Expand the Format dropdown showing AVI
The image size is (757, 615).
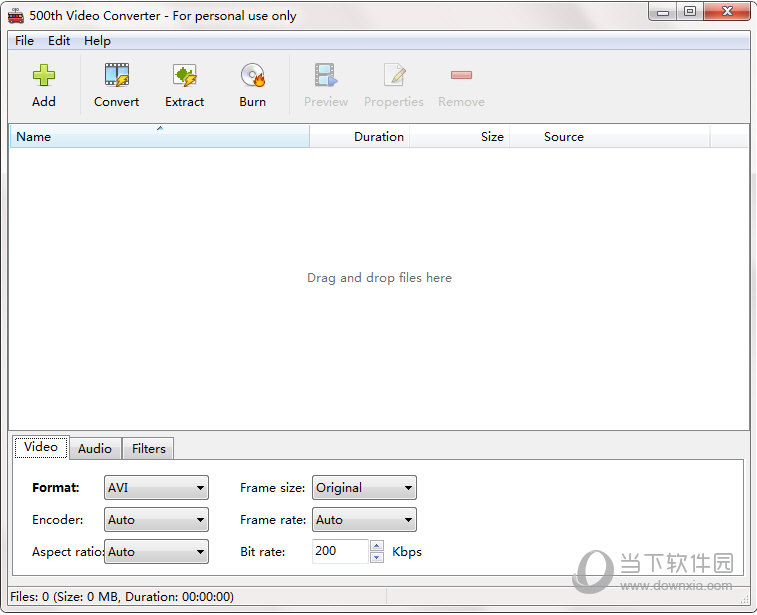(156, 488)
